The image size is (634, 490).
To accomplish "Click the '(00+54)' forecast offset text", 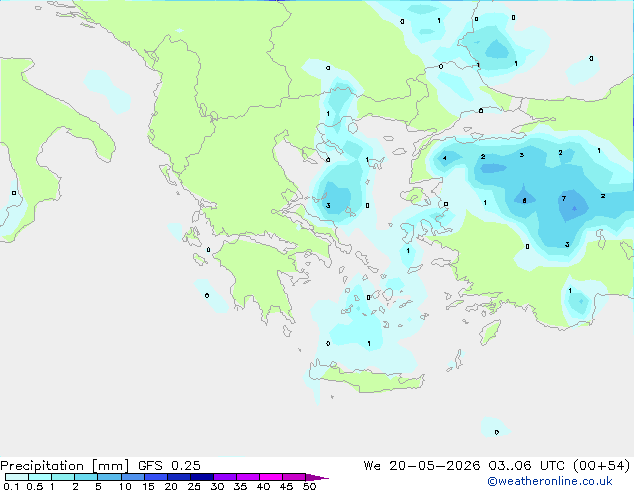I will [602, 466].
